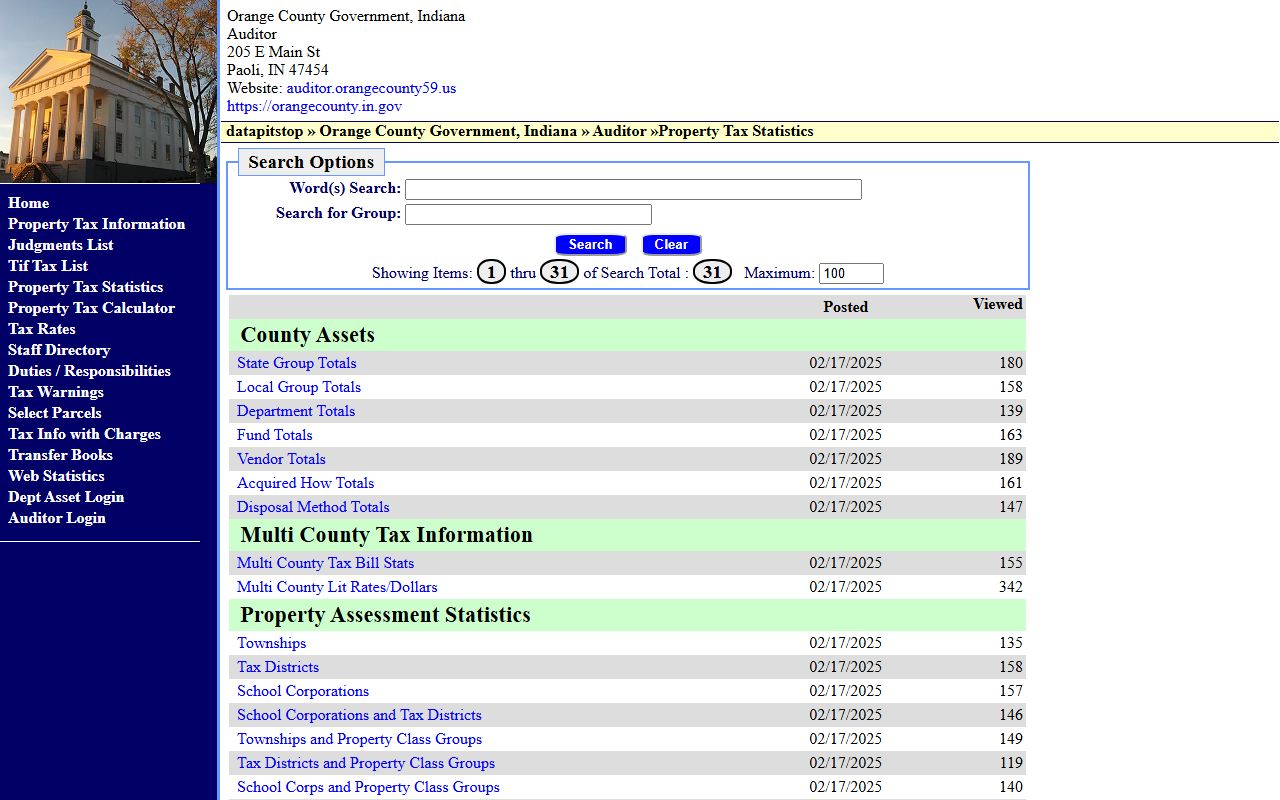Go to Judgments List
The image size is (1280, 800).
coord(60,245)
